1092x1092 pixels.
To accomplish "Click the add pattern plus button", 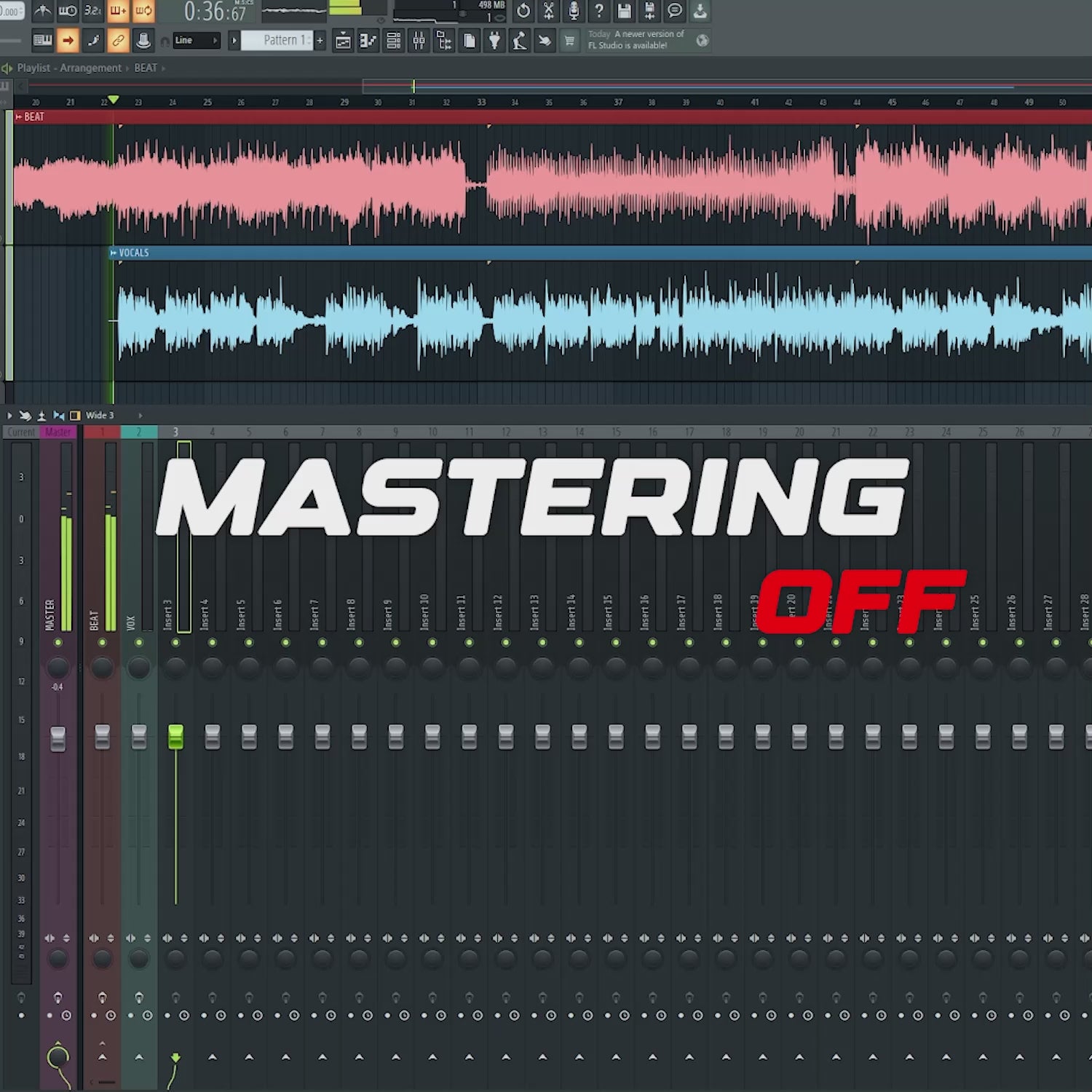I will [320, 41].
